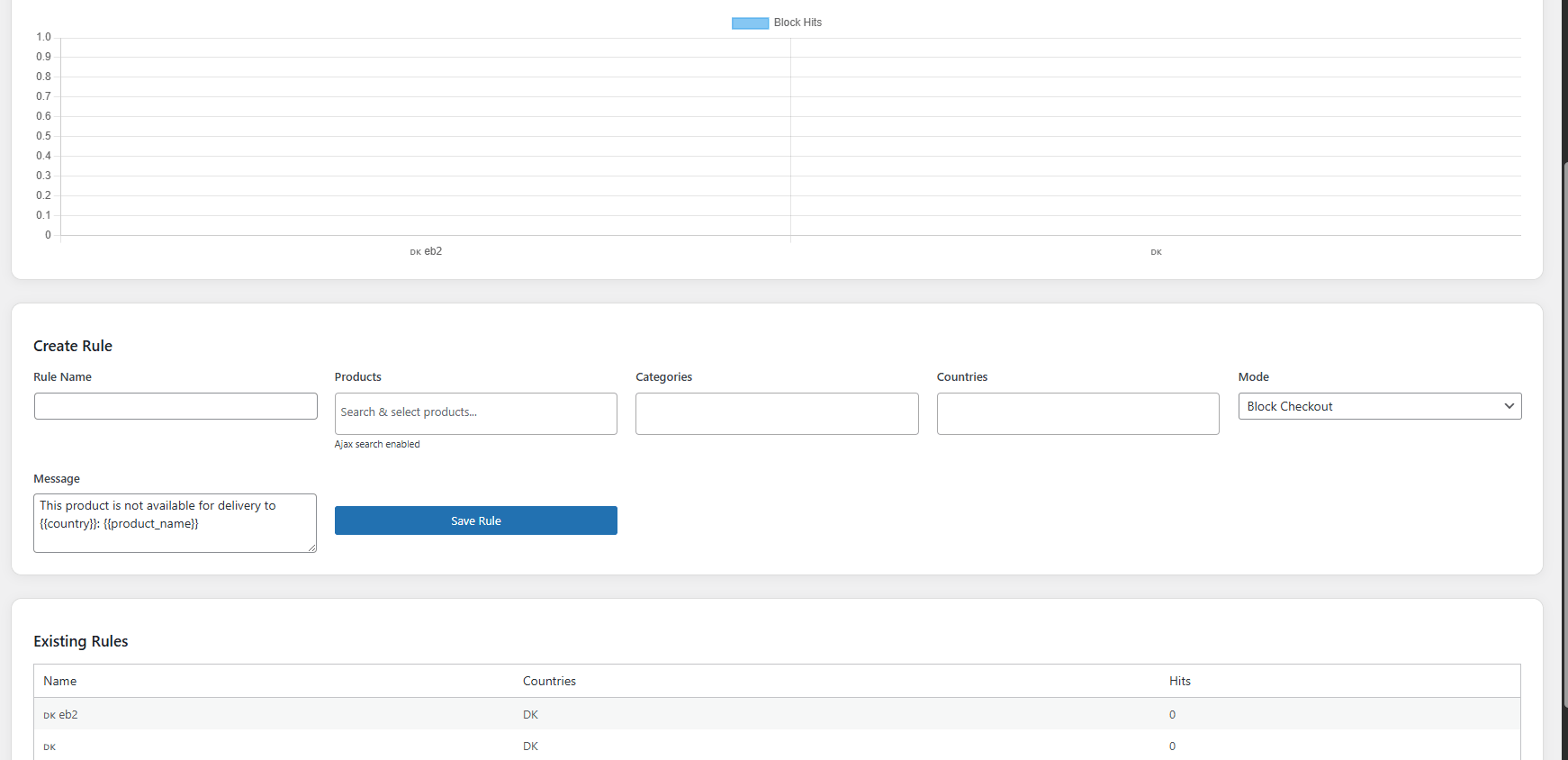
Task: Click the Mode label
Action: click(x=1254, y=377)
